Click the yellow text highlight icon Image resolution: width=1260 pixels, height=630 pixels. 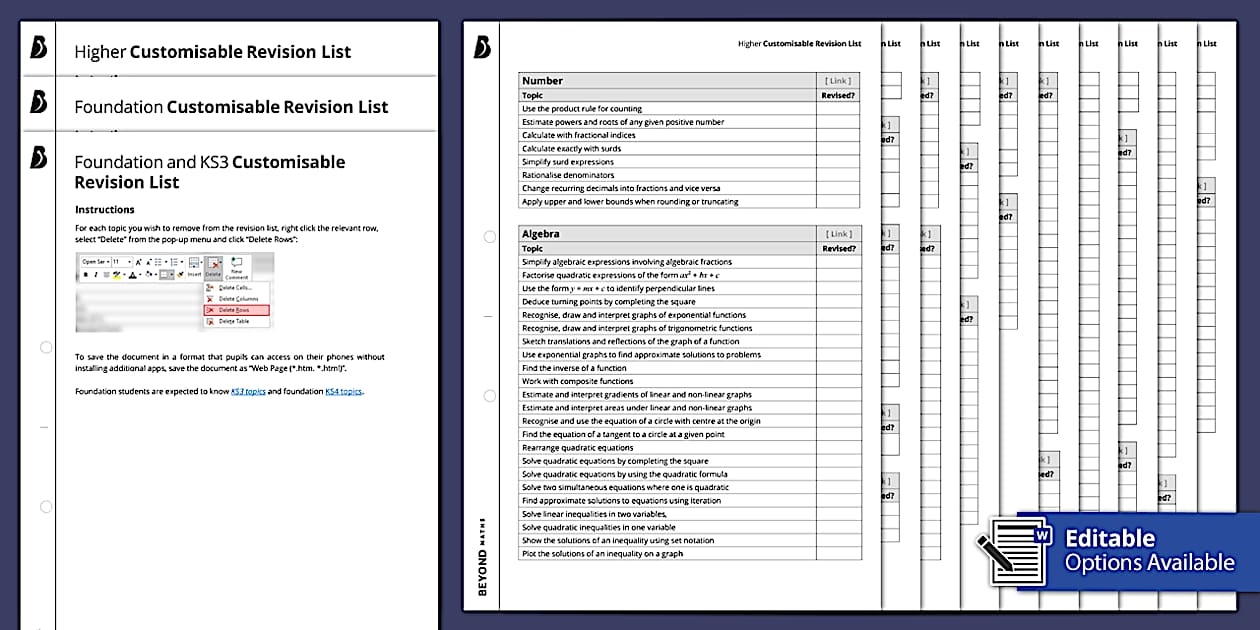[x=117, y=275]
